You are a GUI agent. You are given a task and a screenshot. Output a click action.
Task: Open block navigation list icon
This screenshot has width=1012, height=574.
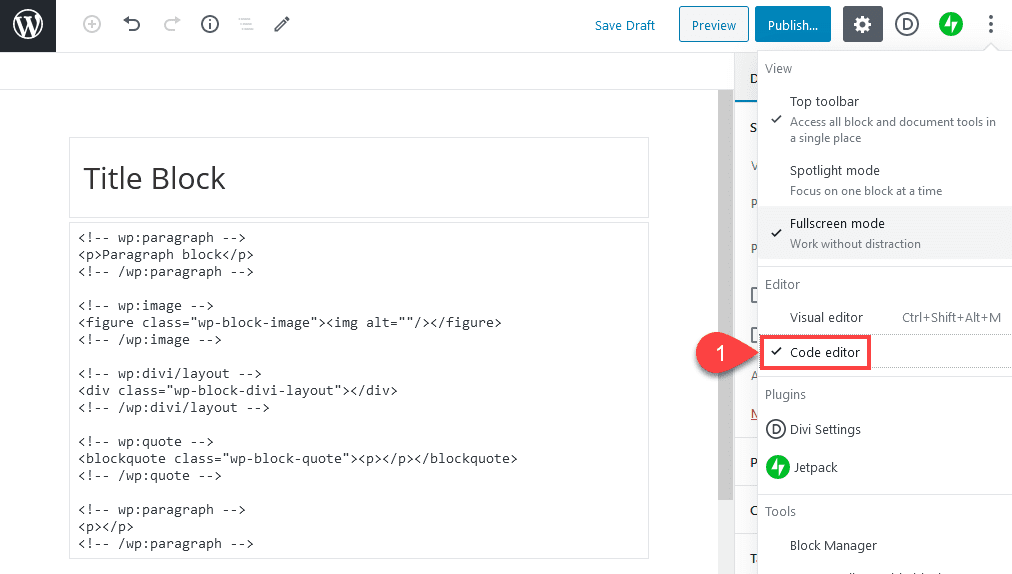(245, 25)
